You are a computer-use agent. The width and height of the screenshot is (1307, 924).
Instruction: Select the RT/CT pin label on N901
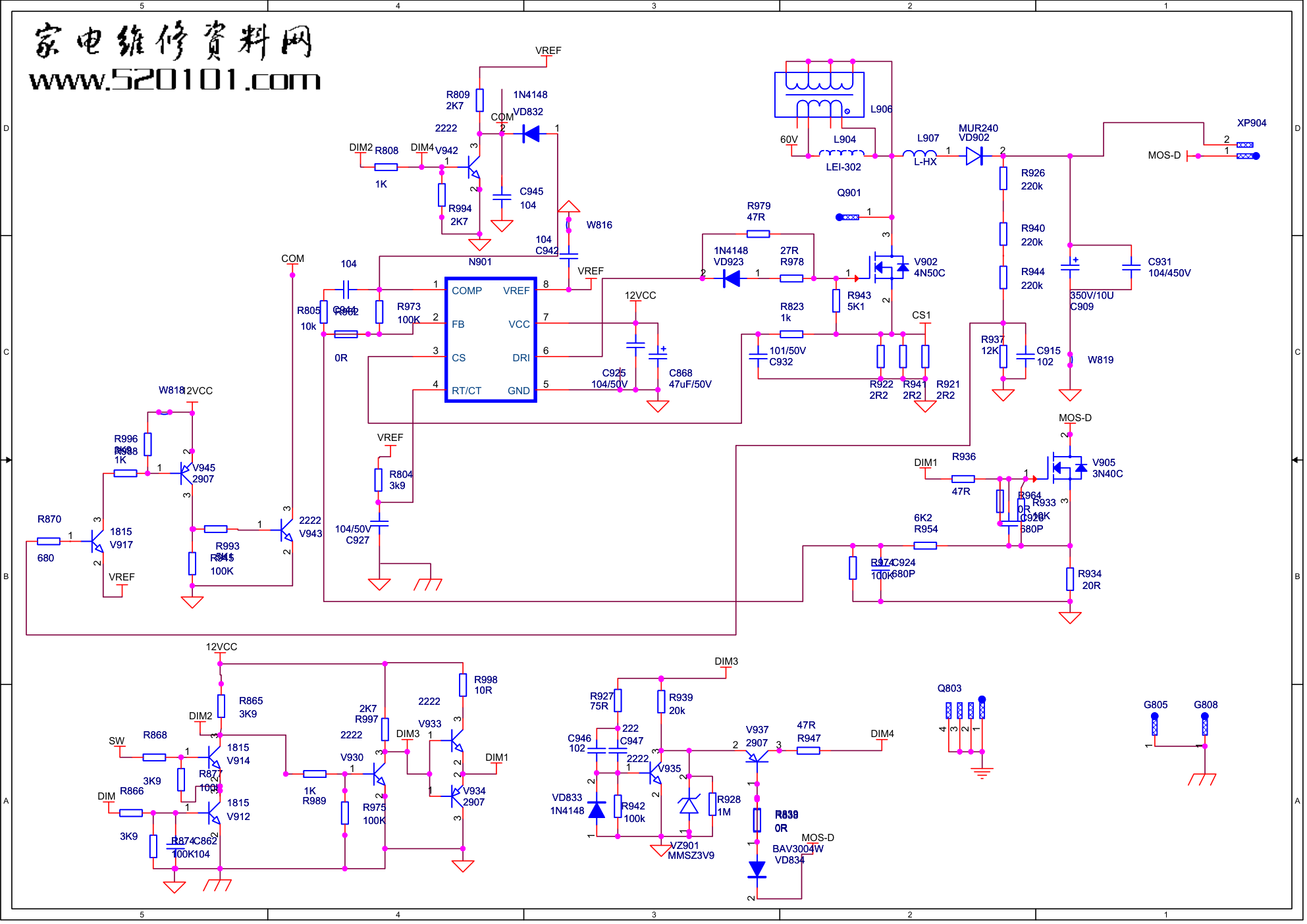pyautogui.click(x=467, y=391)
